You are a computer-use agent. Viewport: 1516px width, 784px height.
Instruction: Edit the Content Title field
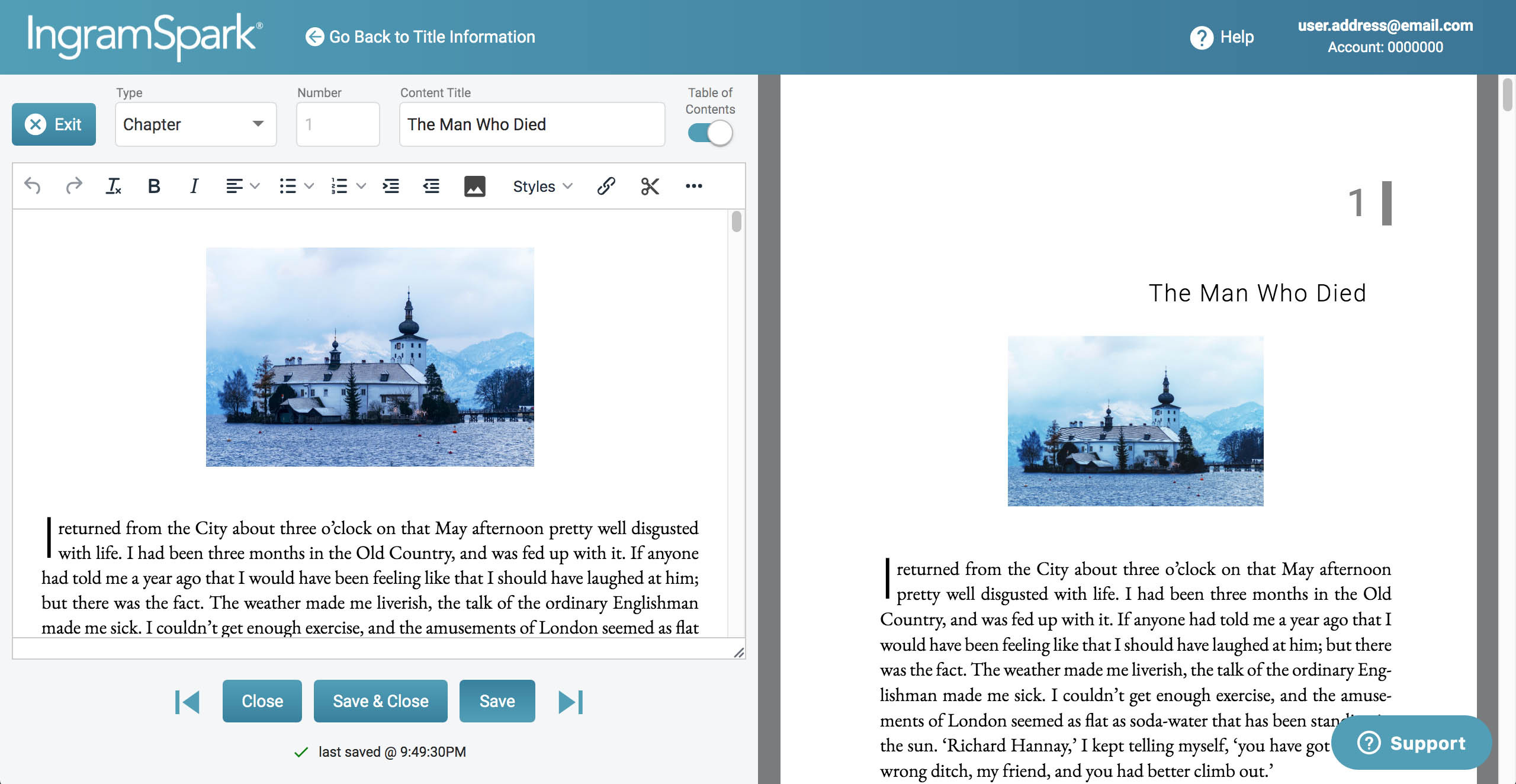(x=532, y=124)
